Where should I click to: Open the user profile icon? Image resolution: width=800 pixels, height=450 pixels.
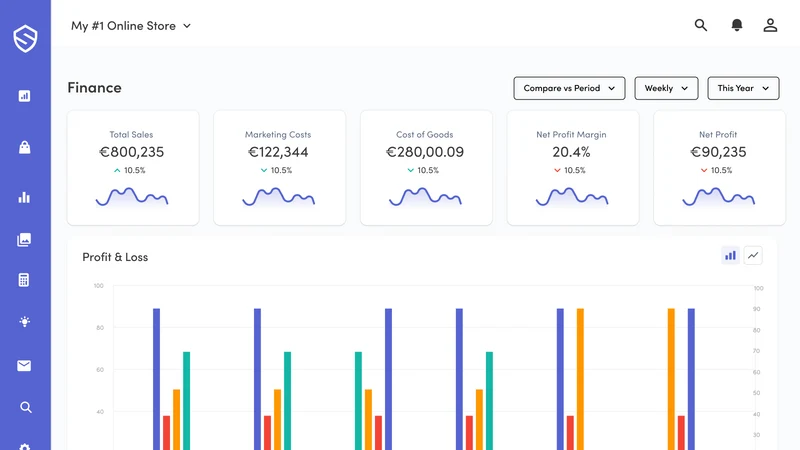click(x=770, y=25)
